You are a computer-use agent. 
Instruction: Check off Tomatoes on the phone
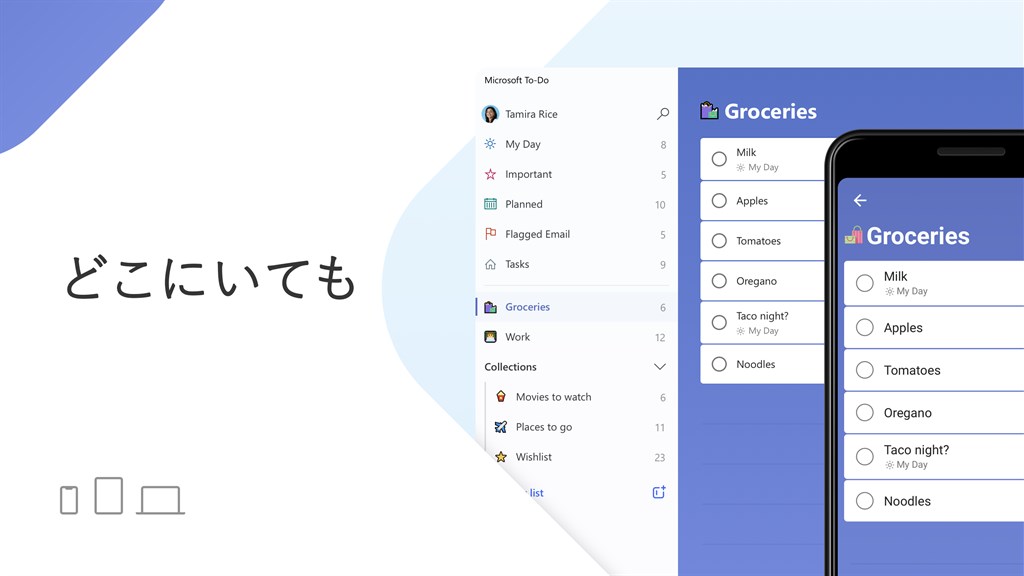click(865, 370)
